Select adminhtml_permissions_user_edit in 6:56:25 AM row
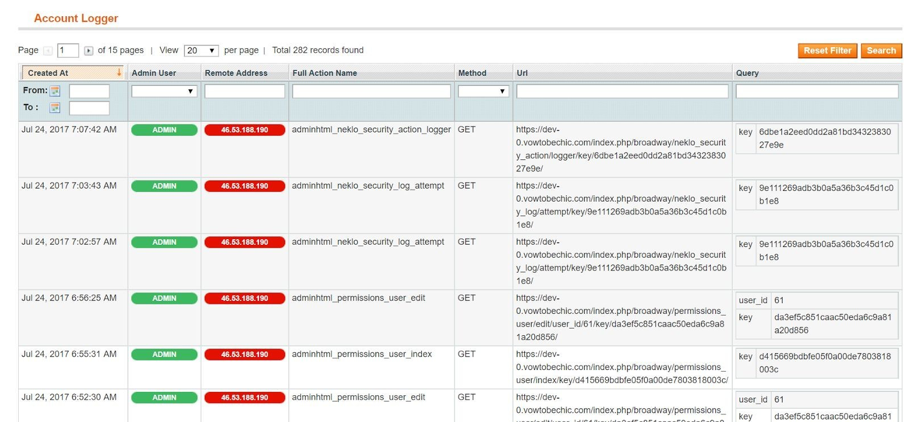 (x=359, y=297)
